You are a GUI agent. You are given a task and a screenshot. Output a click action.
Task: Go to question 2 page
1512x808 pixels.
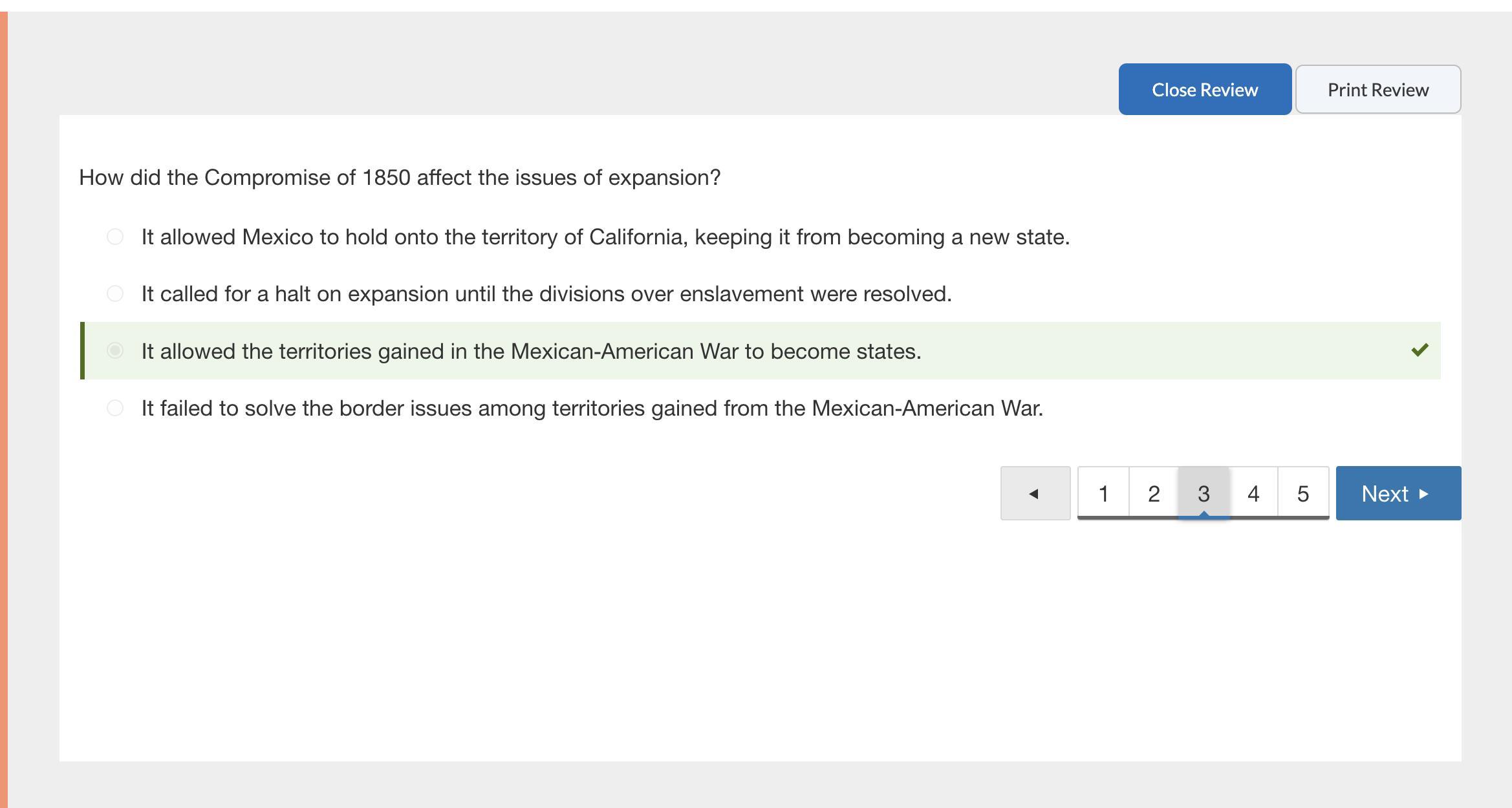tap(1154, 493)
